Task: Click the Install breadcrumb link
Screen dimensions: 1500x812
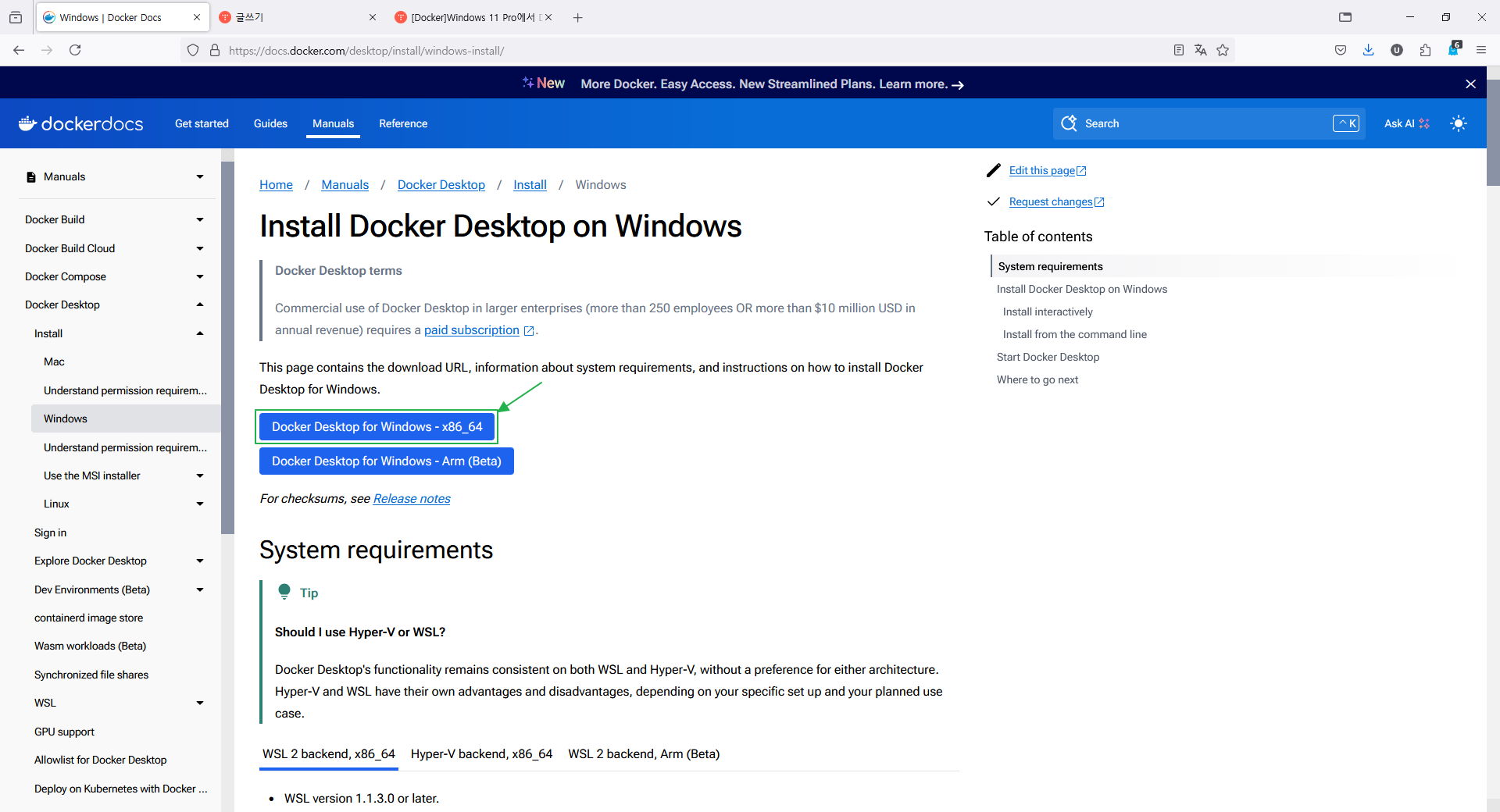Action: tap(530, 185)
